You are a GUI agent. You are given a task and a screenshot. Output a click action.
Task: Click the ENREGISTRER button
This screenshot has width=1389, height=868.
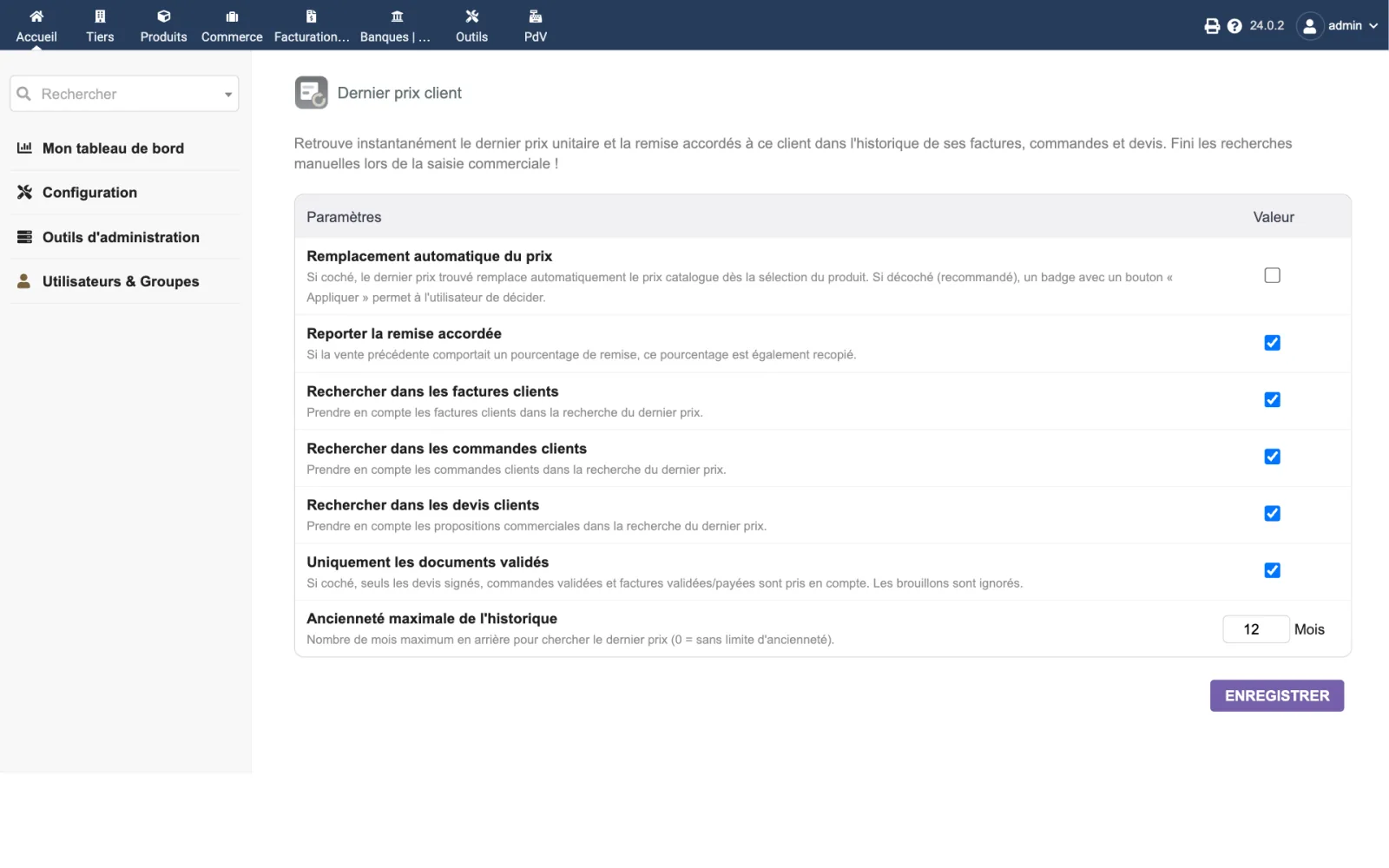point(1276,696)
